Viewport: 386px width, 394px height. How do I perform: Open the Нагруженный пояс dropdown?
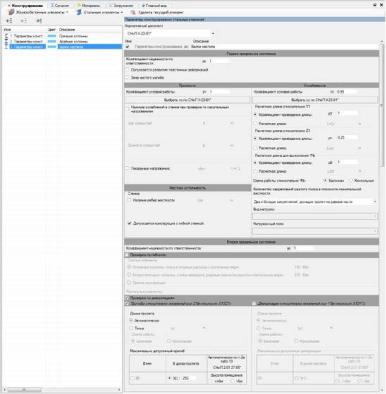[x=315, y=231]
